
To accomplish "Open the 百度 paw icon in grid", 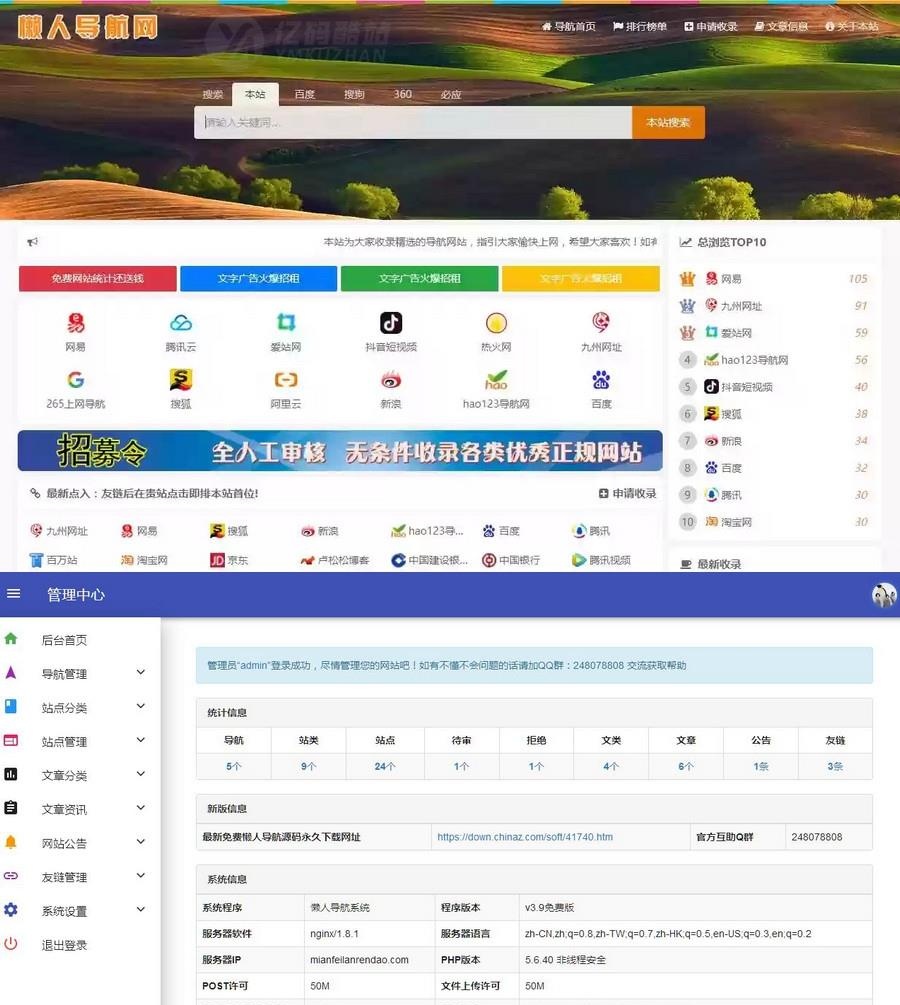I will [601, 379].
